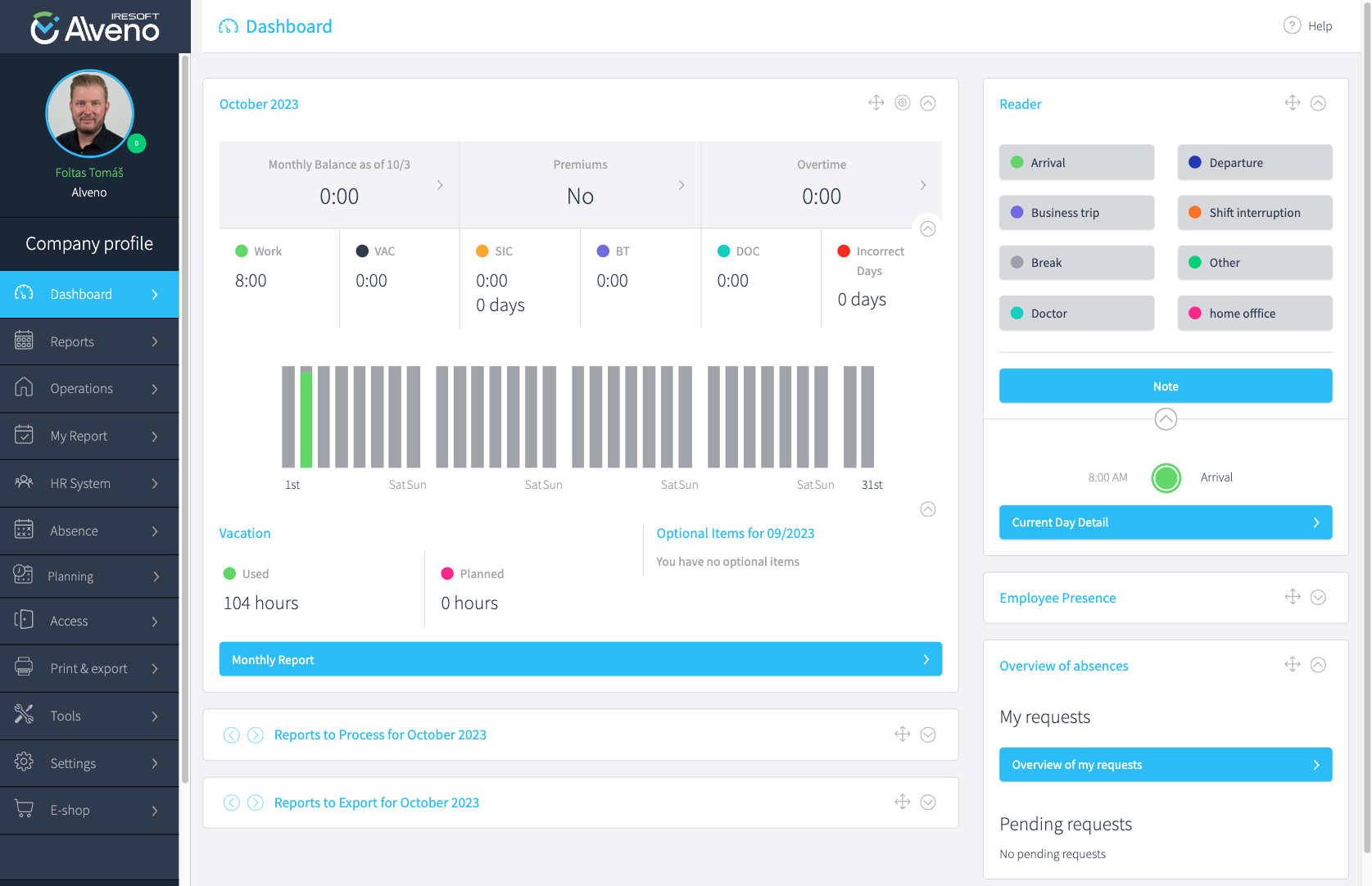Viewport: 1372px width, 886px height.
Task: Click the October 2023 widget settings gear
Action: [x=902, y=103]
